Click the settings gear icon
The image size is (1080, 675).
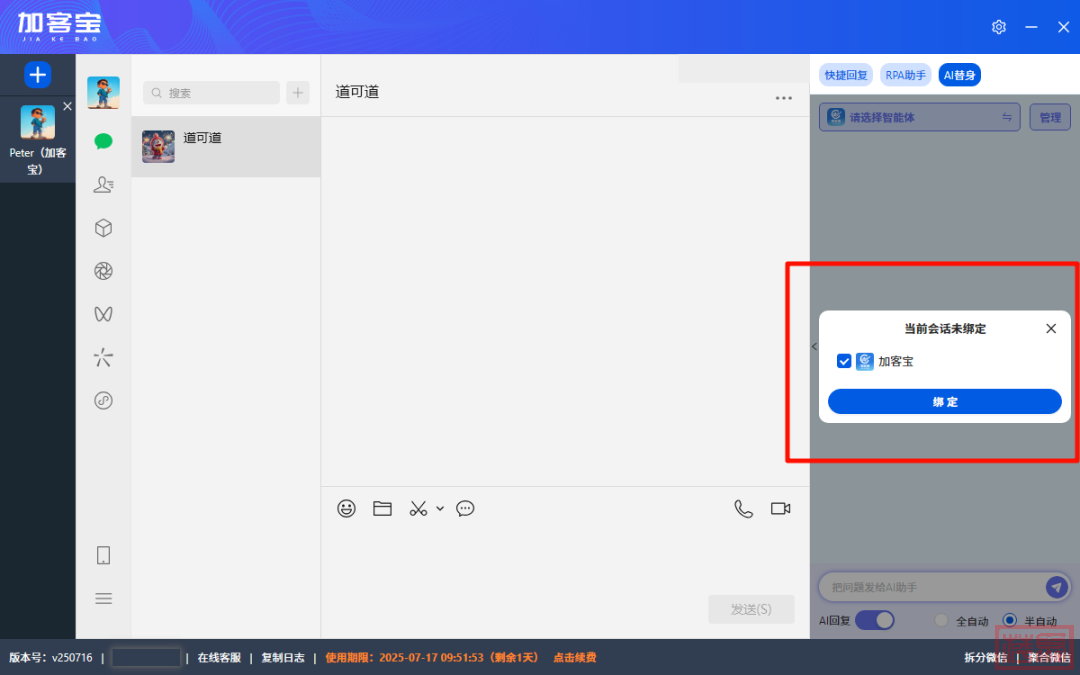[998, 27]
